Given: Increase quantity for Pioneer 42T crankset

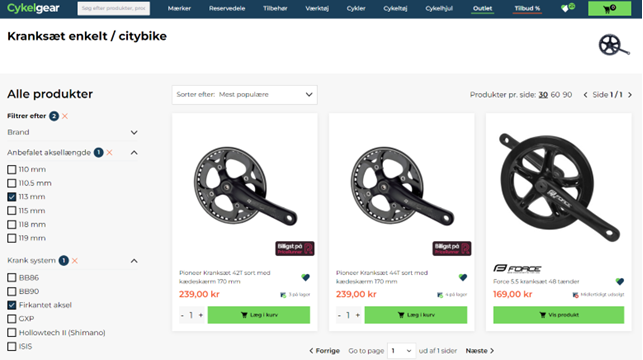Looking at the screenshot, I should [x=201, y=315].
